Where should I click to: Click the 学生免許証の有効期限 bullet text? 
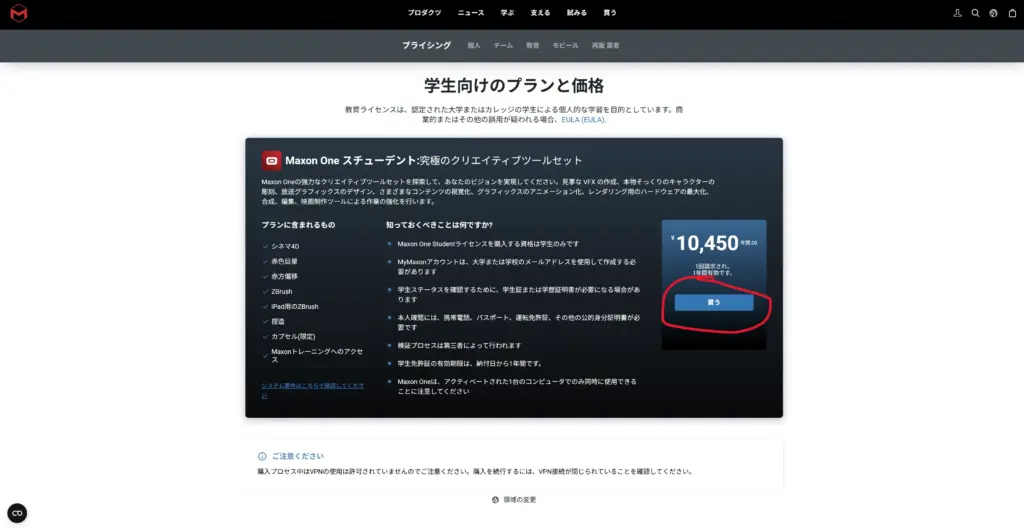pyautogui.click(x=470, y=363)
